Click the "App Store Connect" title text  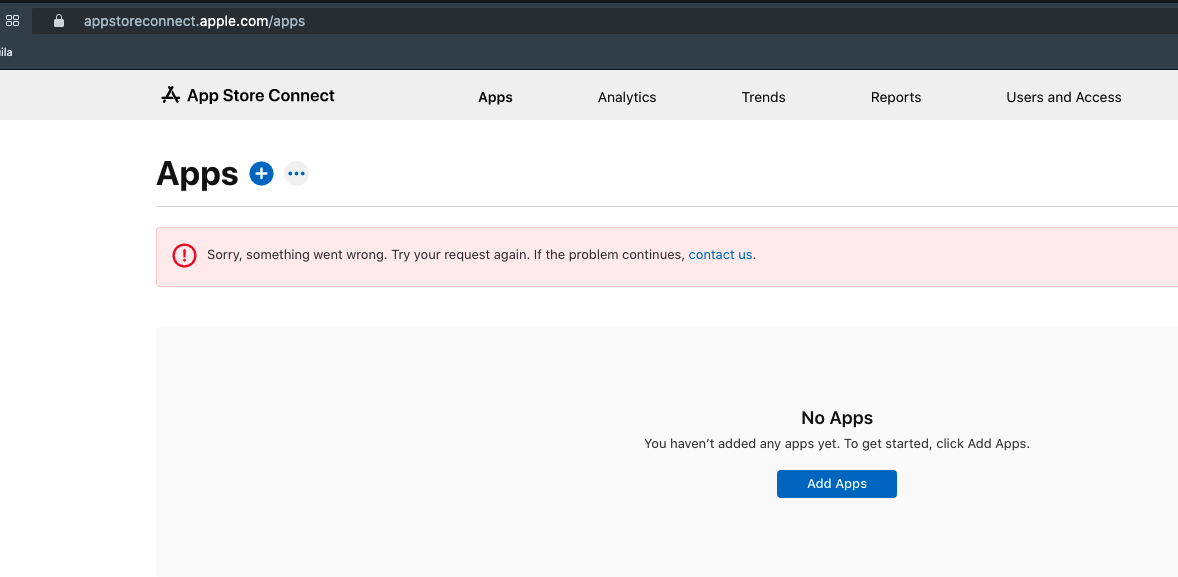pyautogui.click(x=261, y=96)
